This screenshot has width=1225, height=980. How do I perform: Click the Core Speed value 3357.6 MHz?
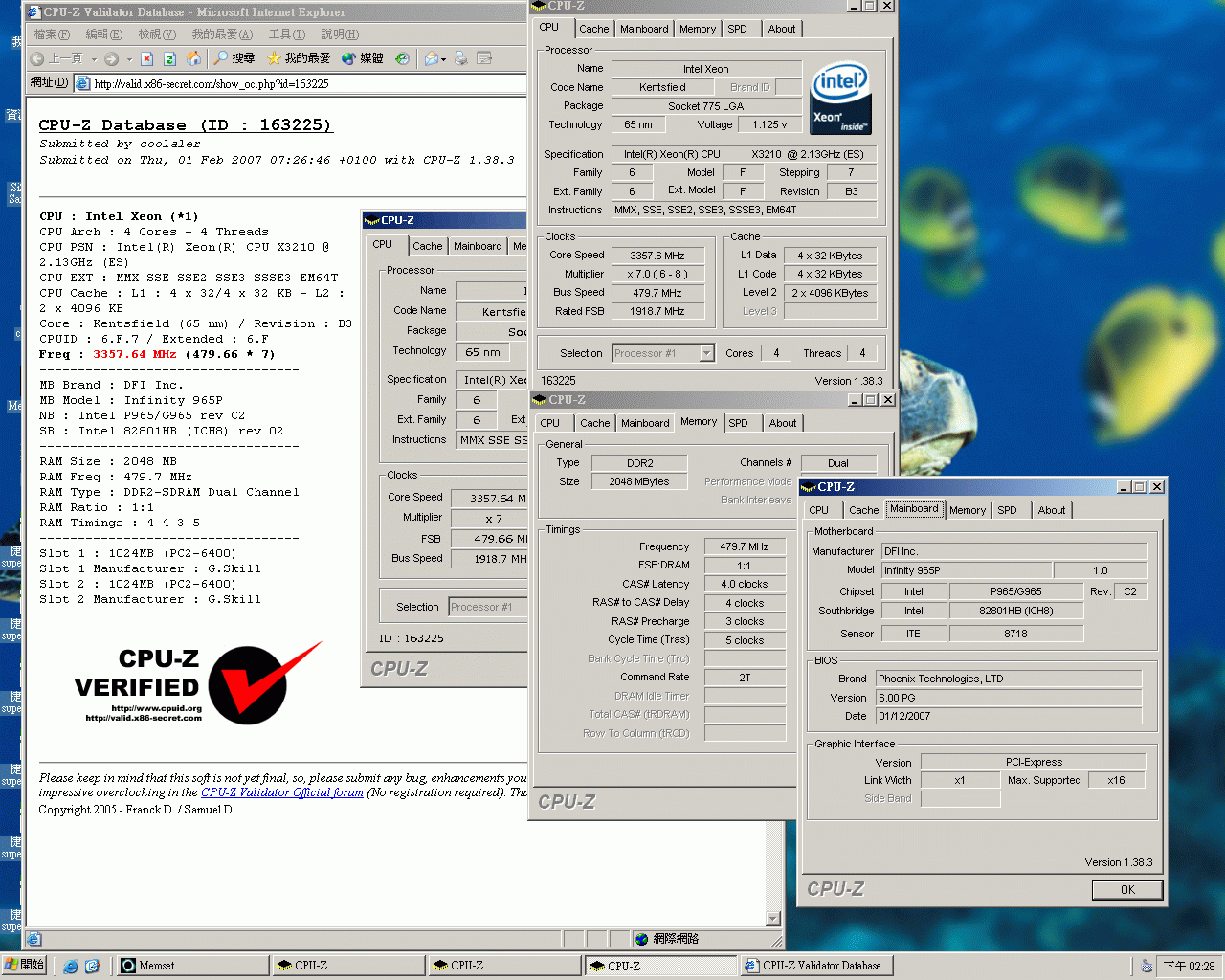click(x=657, y=256)
